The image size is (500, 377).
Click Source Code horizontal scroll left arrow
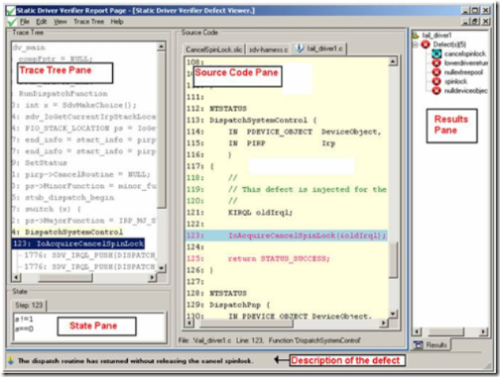(190, 323)
